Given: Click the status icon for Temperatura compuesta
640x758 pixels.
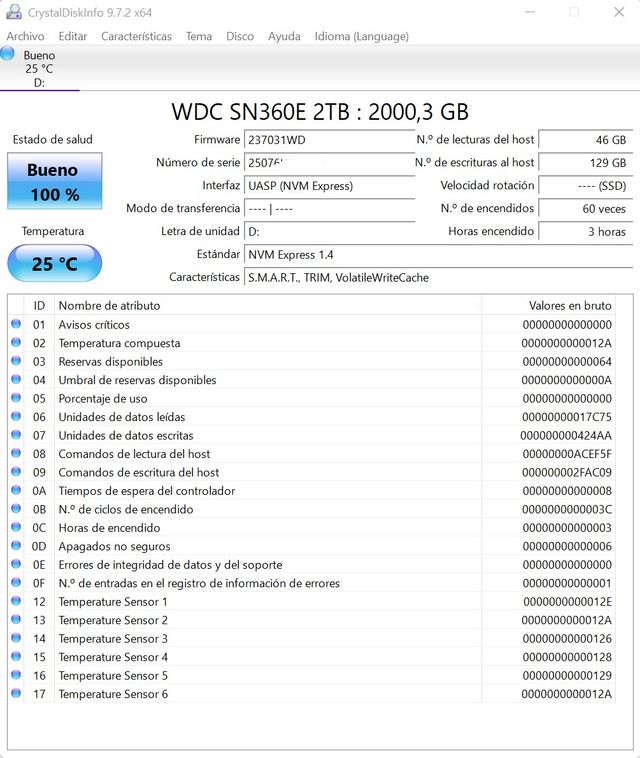Looking at the screenshot, I should (x=16, y=342).
